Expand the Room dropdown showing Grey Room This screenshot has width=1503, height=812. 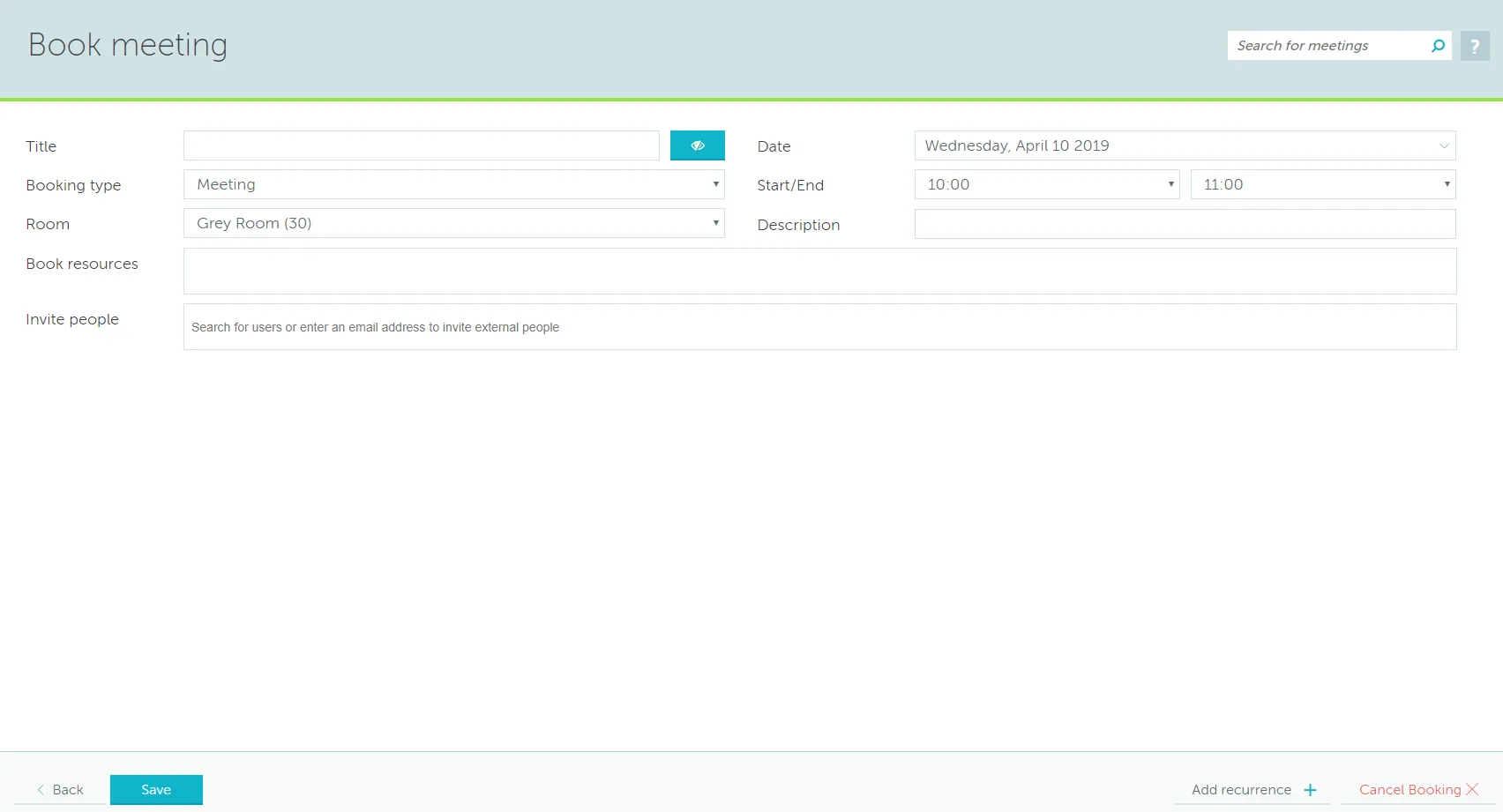click(x=453, y=223)
